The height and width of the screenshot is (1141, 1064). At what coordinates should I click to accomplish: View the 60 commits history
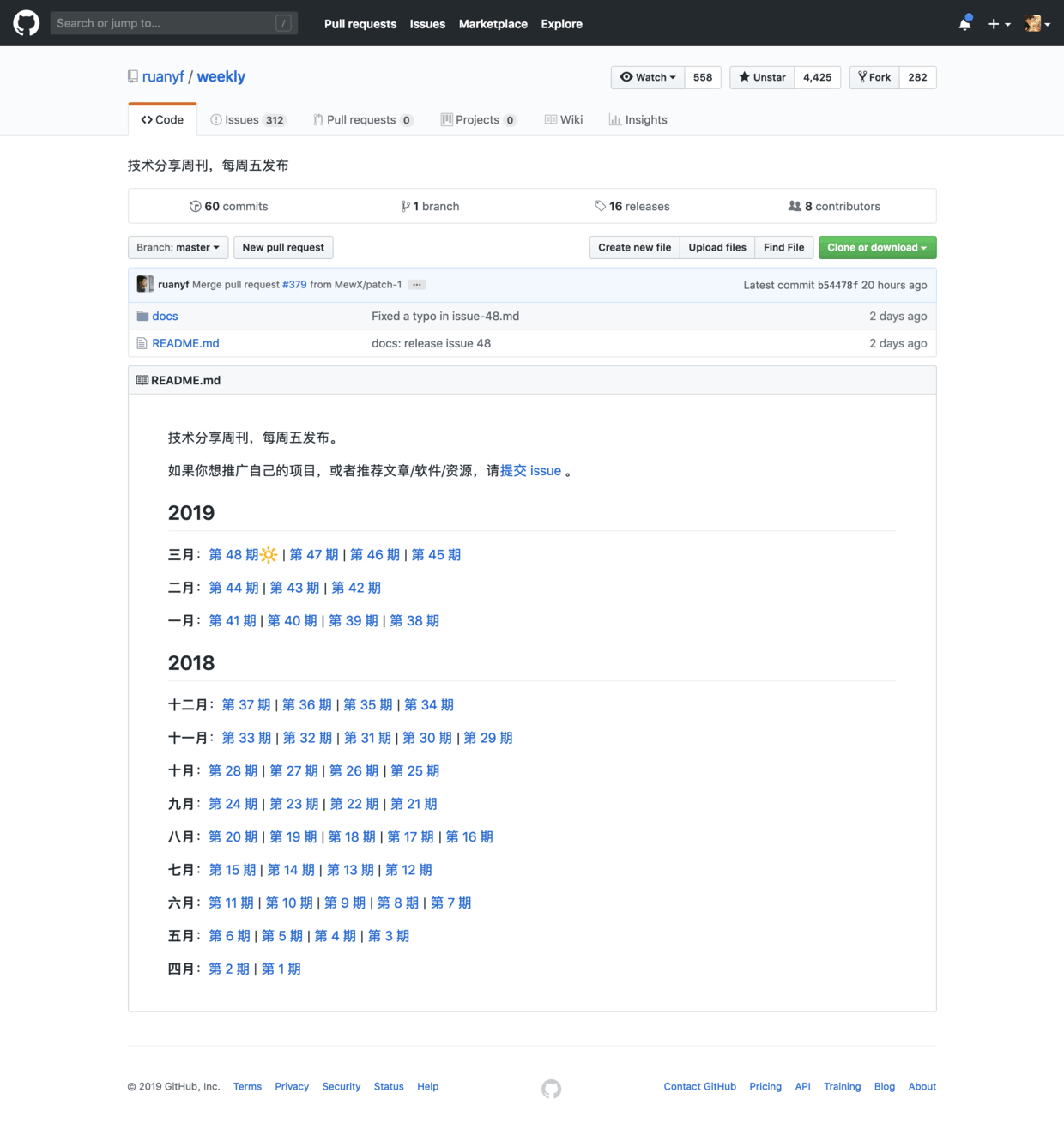point(228,206)
